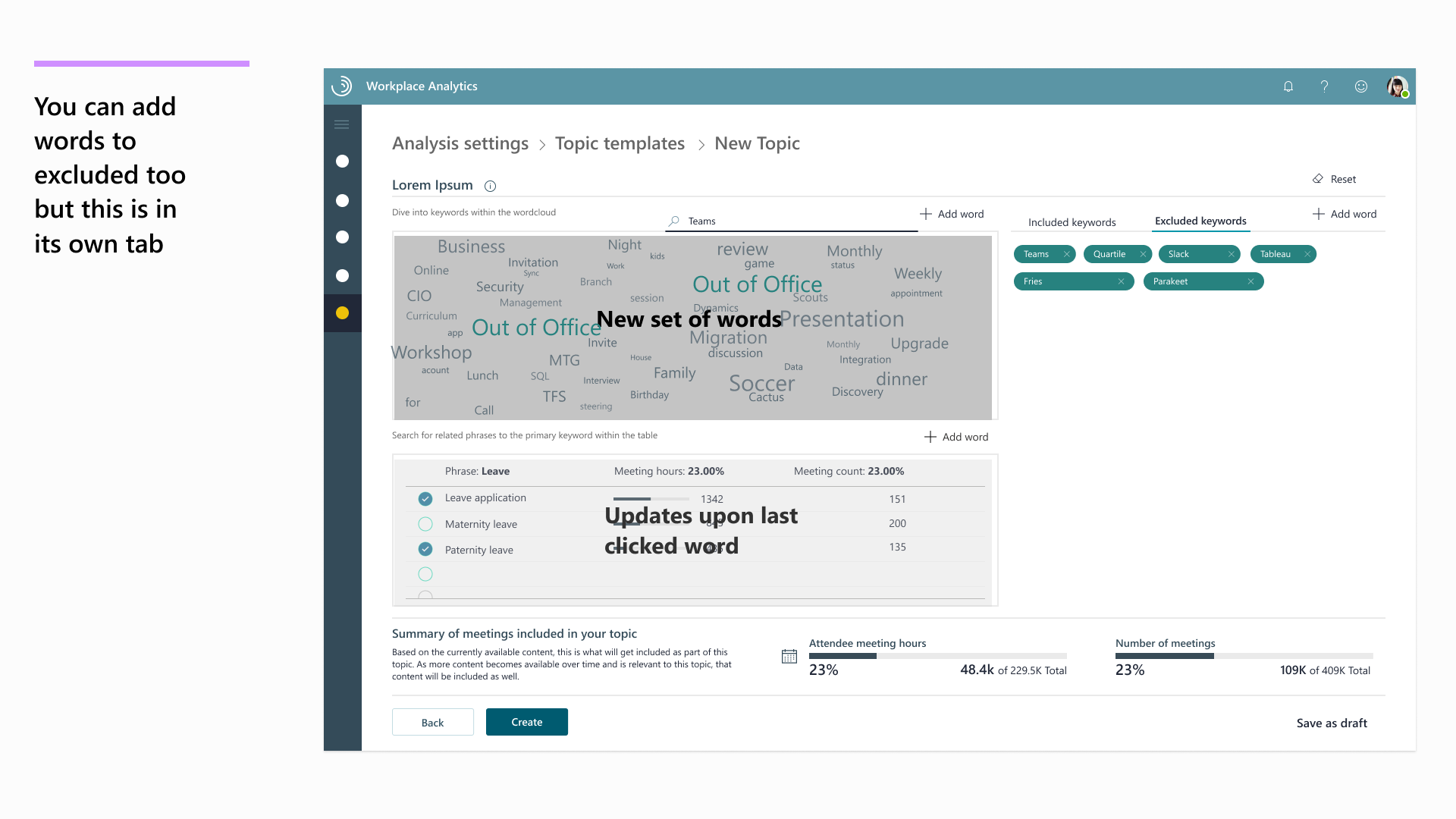Open the Topic templates breadcrumb link
The height and width of the screenshot is (819, 1456).
tap(620, 143)
